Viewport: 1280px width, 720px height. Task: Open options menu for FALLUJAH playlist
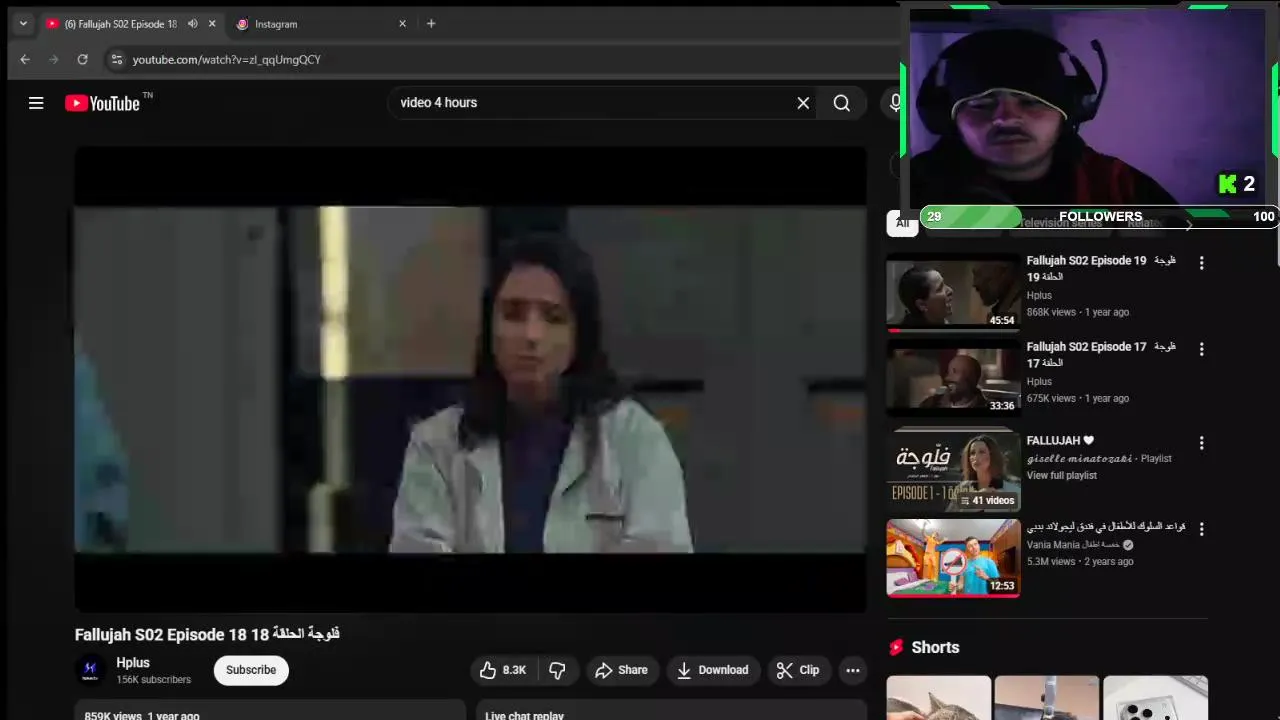[x=1201, y=443]
